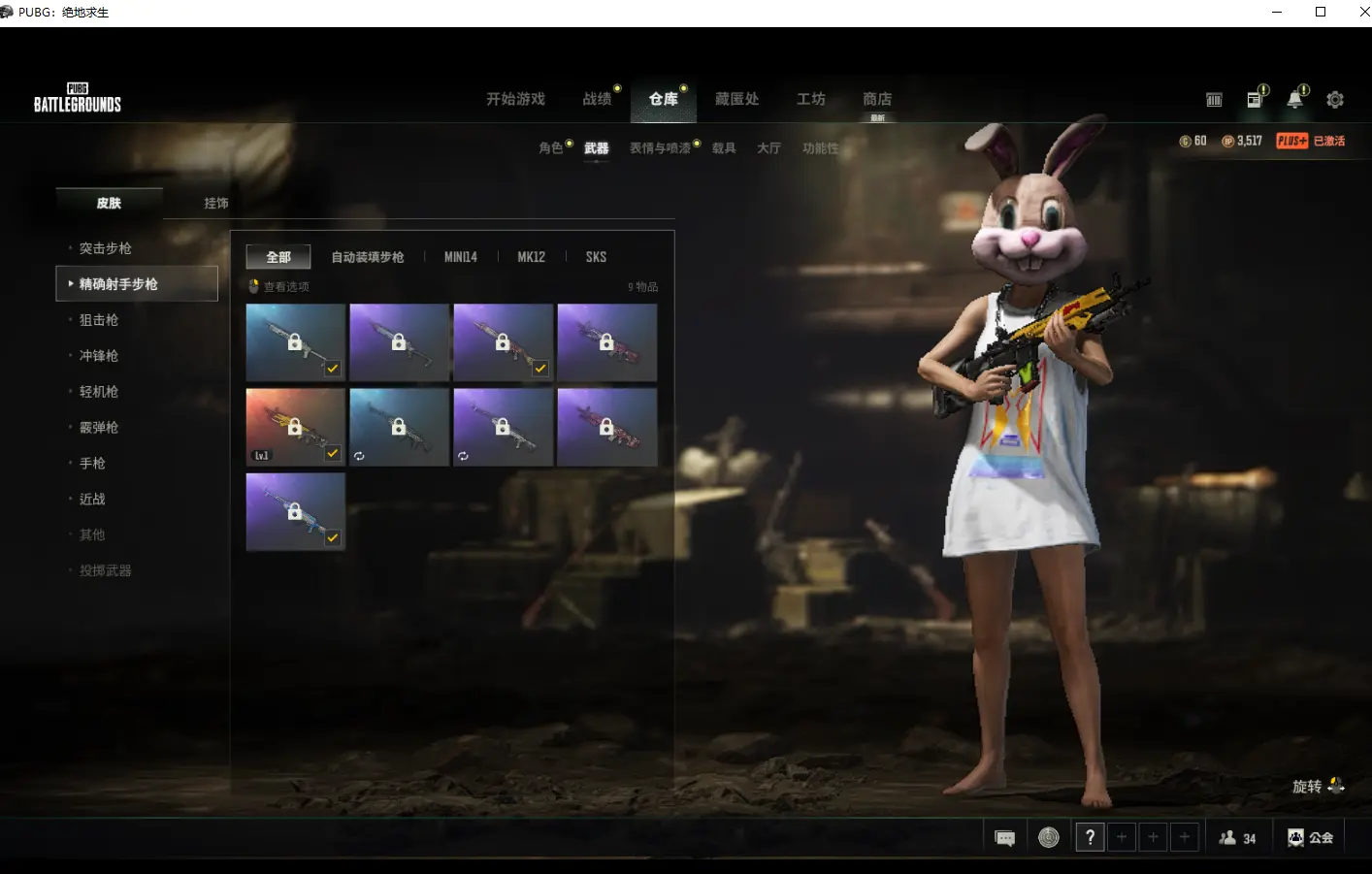Open the crate inventory icon in the top bar
Viewport: 1372px width, 874px height.
1214,100
